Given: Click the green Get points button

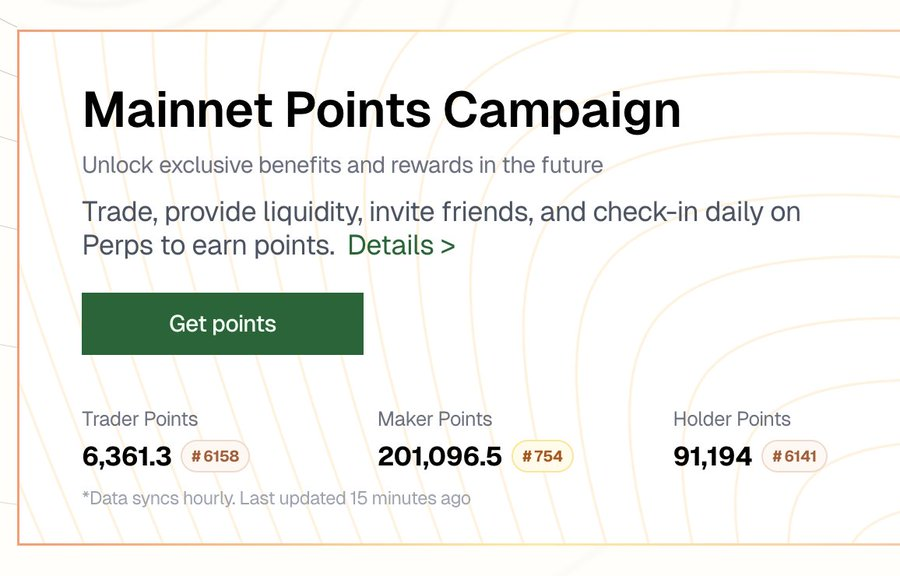Looking at the screenshot, I should click(222, 324).
